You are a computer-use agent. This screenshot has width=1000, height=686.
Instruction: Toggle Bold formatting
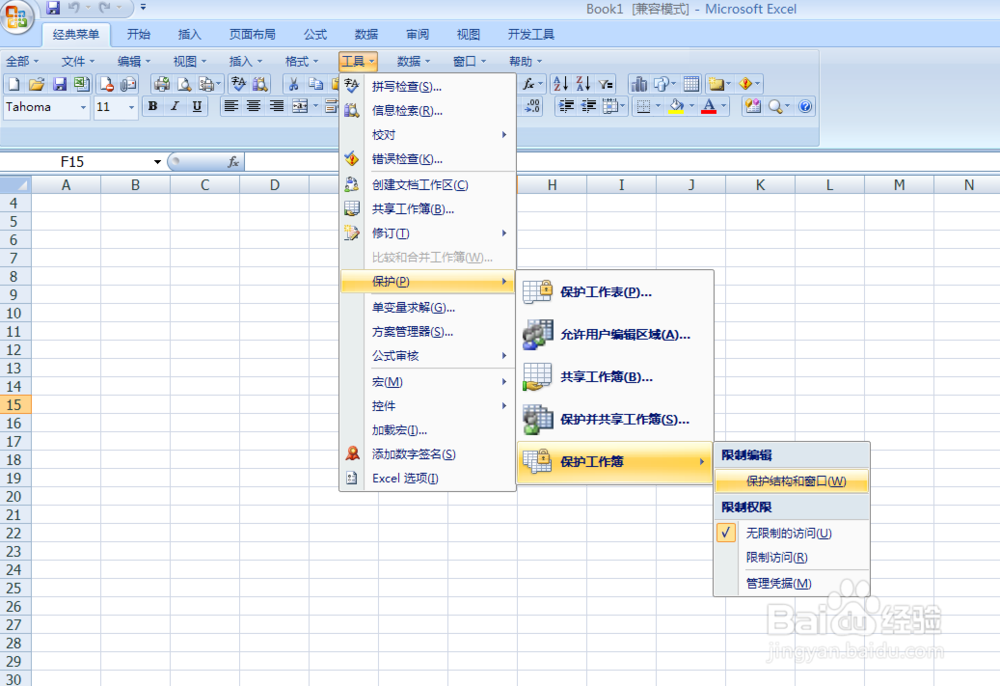(x=152, y=106)
